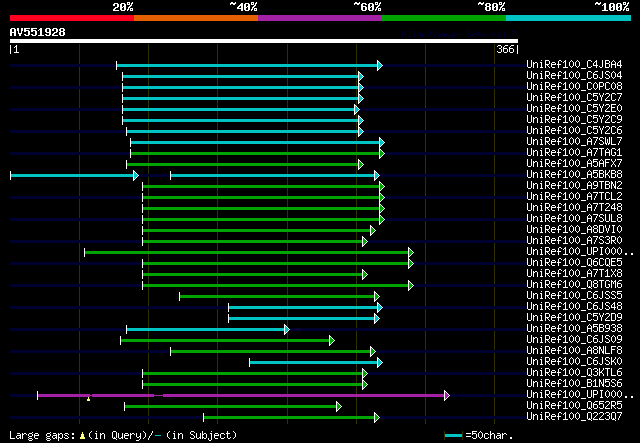Select the UniRef100_A5AFX7 label
The width and height of the screenshot is (640, 443).
click(574, 164)
